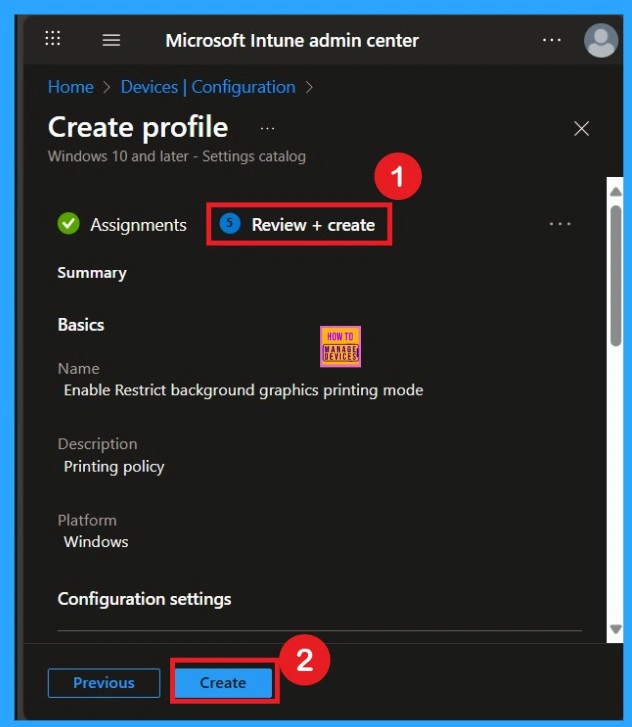Select the 'Windows' platform value
Screen dimensions: 632x727
click(x=96, y=542)
